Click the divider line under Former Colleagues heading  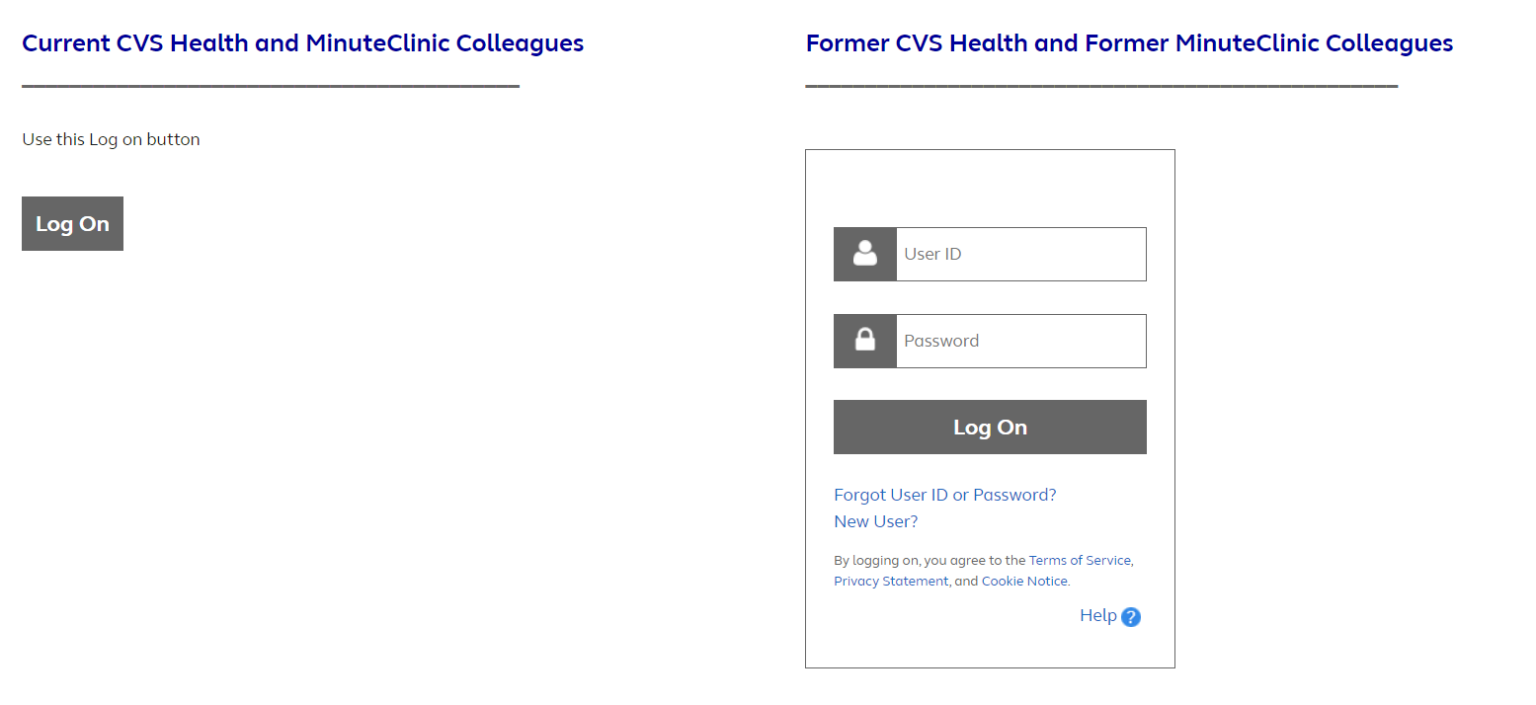1102,87
